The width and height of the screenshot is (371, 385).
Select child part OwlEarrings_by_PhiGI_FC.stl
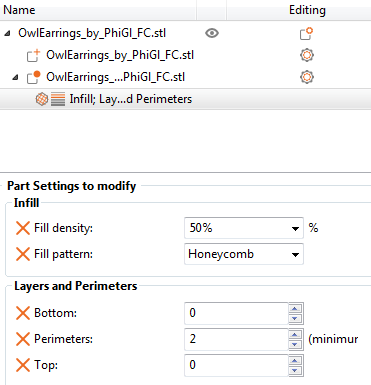(120, 55)
